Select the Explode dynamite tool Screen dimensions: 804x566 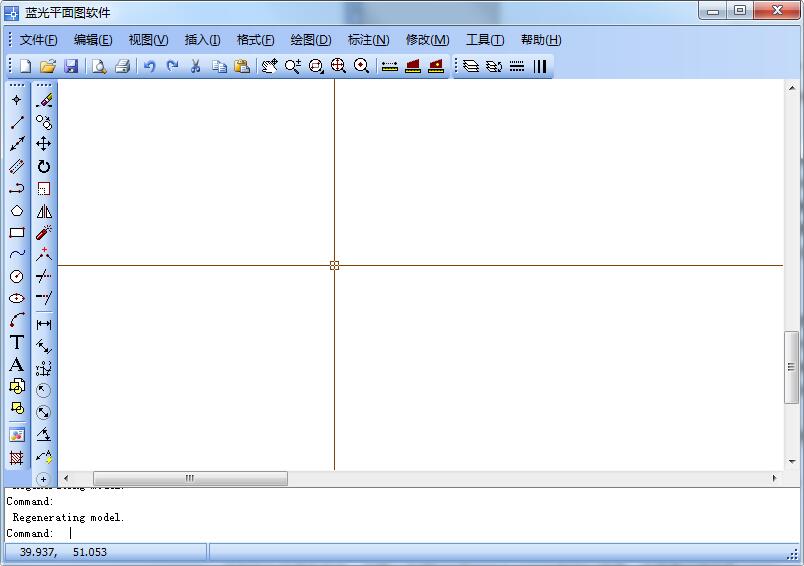[44, 233]
